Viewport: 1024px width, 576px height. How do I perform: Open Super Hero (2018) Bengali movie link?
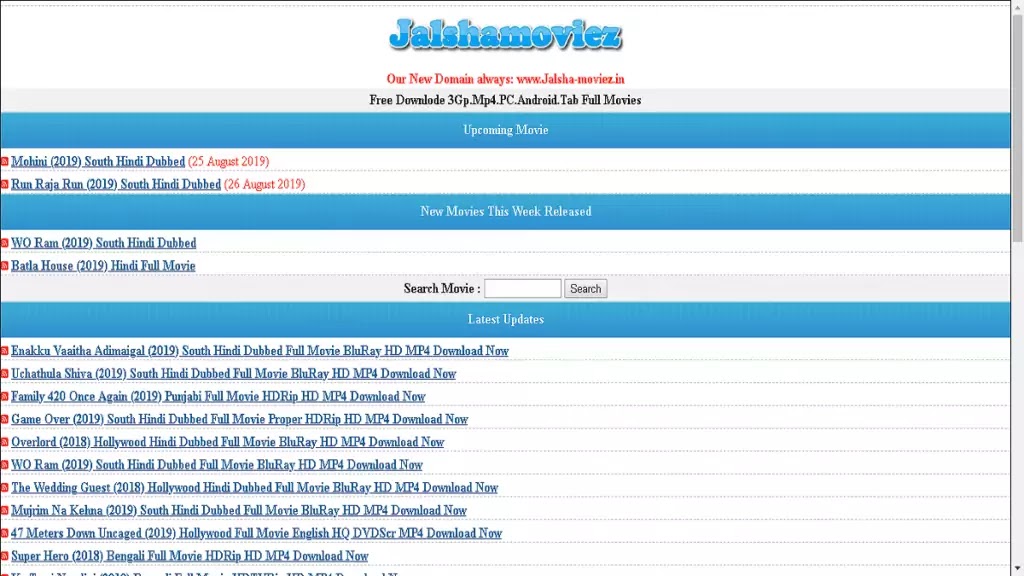pyautogui.click(x=189, y=556)
